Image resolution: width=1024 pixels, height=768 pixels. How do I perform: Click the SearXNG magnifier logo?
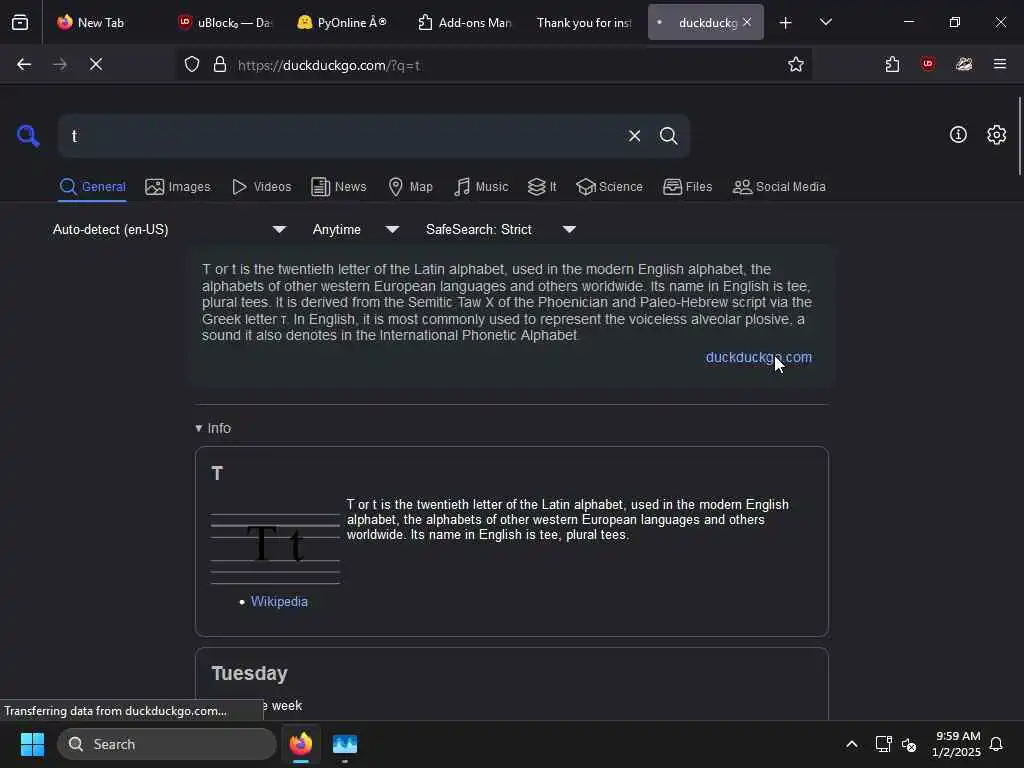pos(28,136)
